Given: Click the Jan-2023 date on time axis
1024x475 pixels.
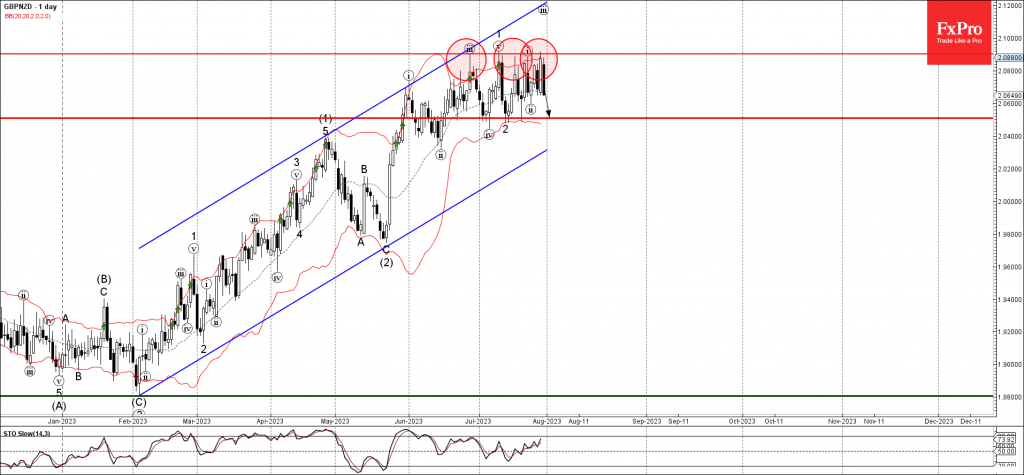Looking at the screenshot, I should click(63, 422).
